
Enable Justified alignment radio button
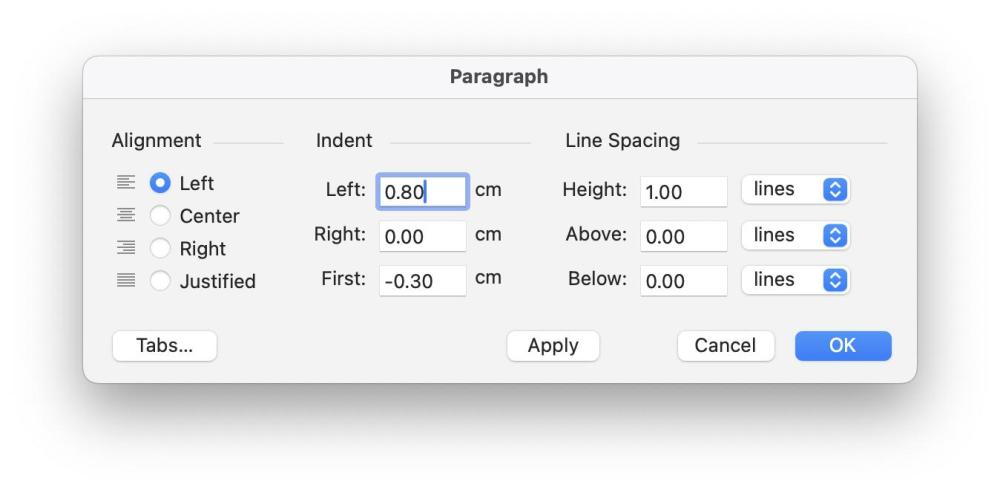(160, 281)
